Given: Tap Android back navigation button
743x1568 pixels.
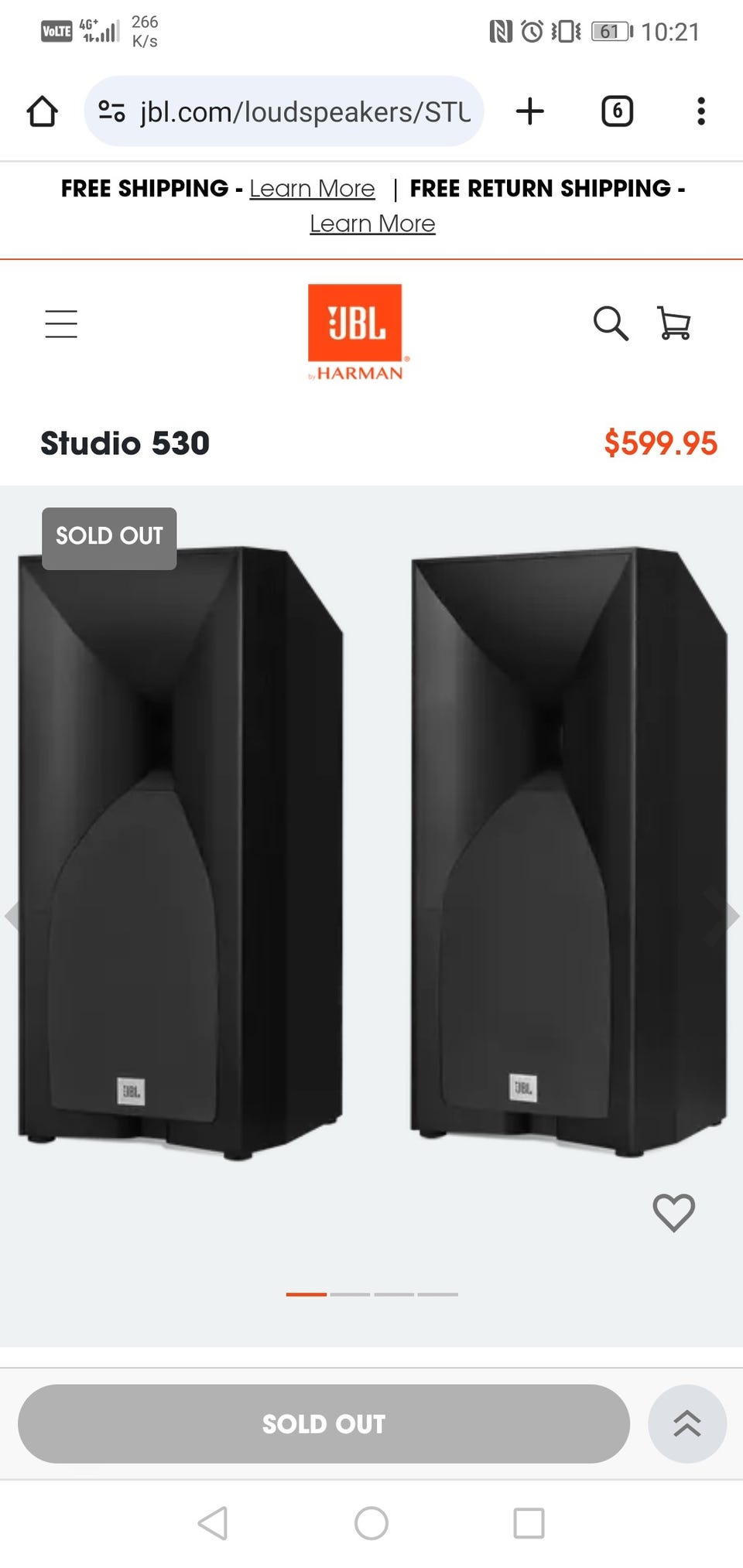Looking at the screenshot, I should [x=213, y=1523].
